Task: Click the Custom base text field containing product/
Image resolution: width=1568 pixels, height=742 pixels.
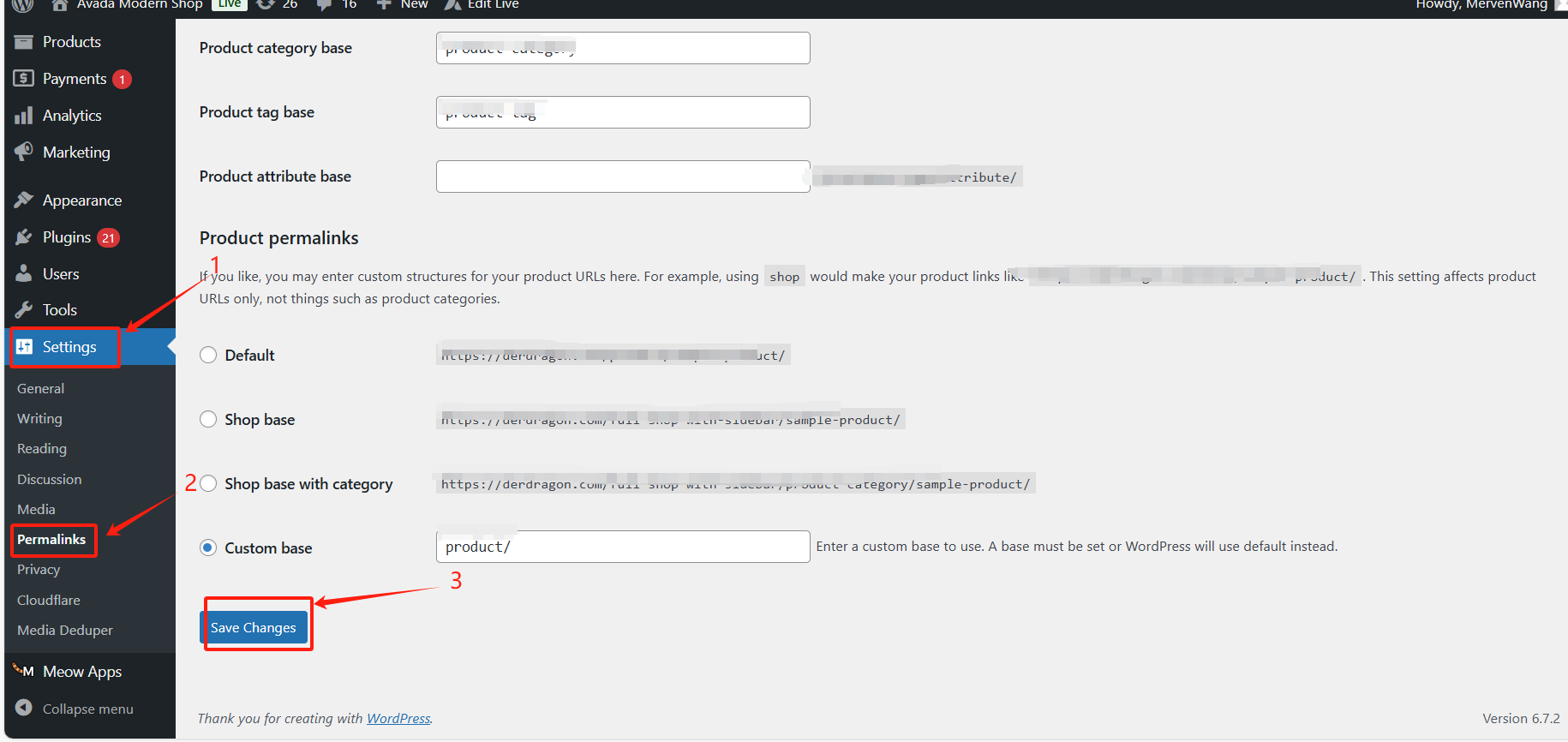Action: tap(623, 547)
